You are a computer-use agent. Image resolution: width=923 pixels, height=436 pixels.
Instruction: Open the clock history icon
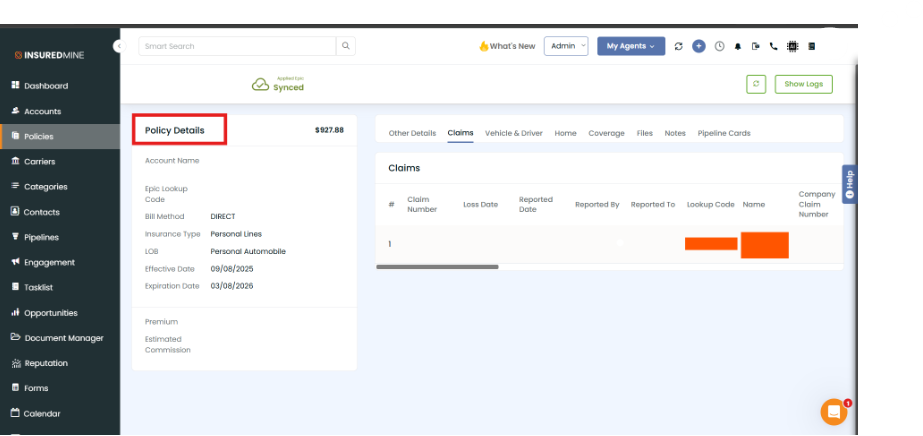point(719,46)
